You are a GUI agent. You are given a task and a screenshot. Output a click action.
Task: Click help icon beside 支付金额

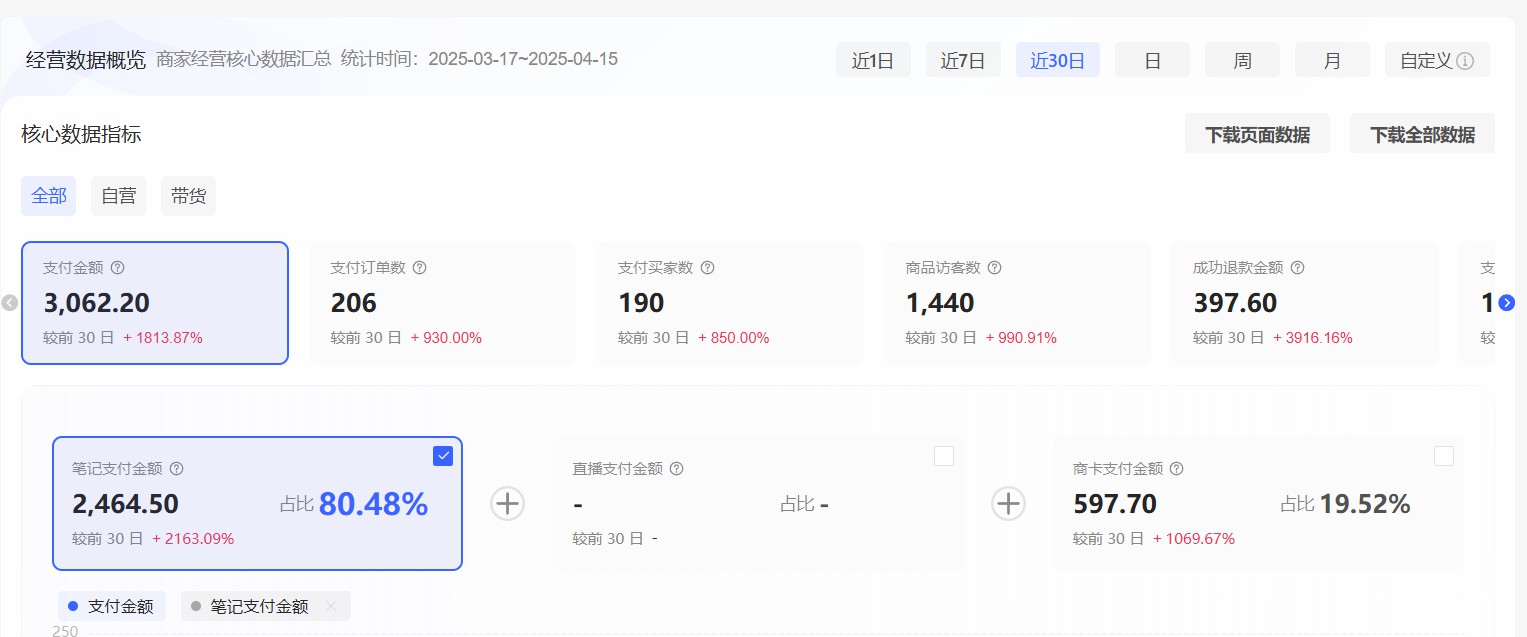[117, 268]
